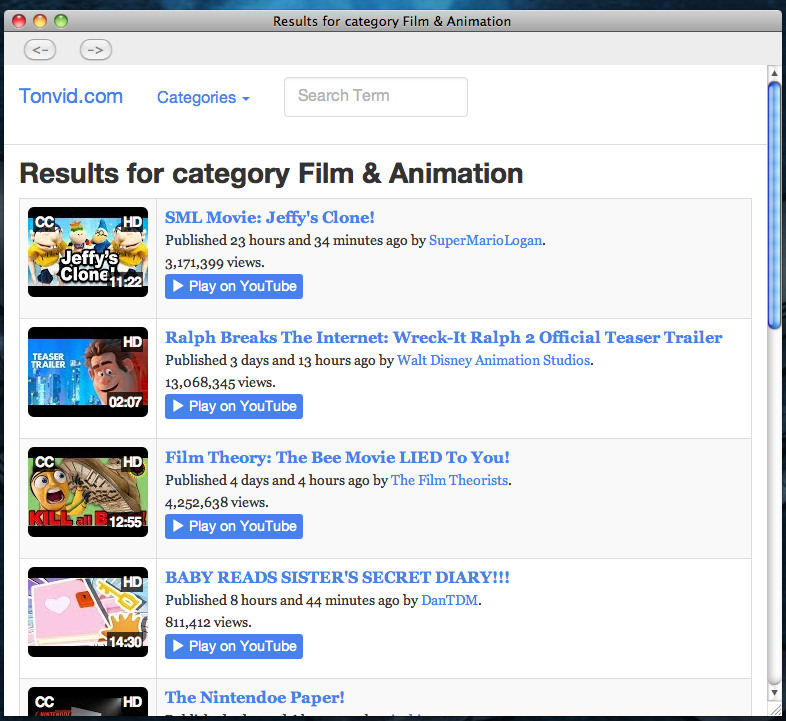Visit the Walt Disney Animation Studios channel
The height and width of the screenshot is (721, 786).
tap(493, 360)
